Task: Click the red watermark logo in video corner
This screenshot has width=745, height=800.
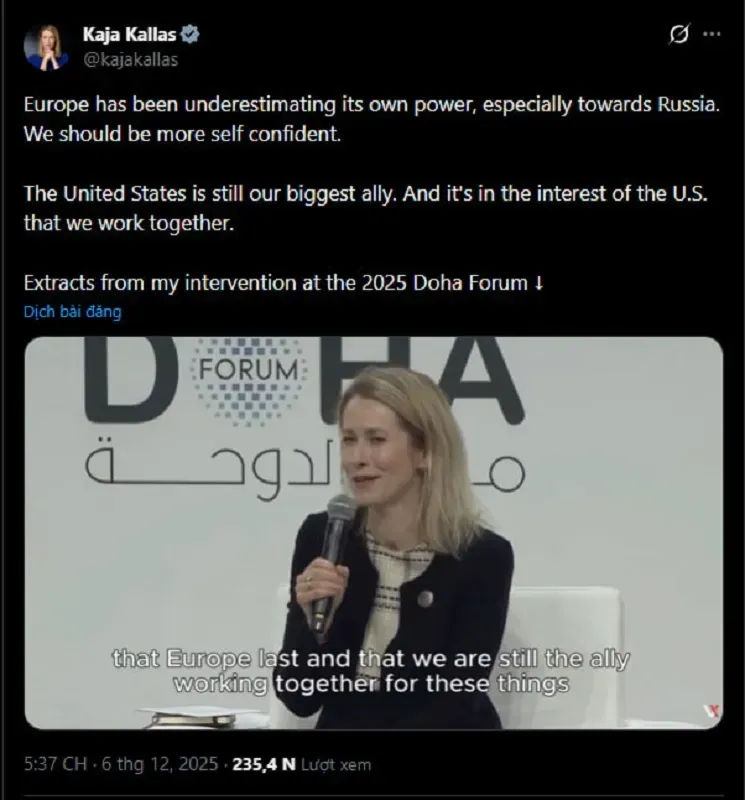Action: point(710,711)
